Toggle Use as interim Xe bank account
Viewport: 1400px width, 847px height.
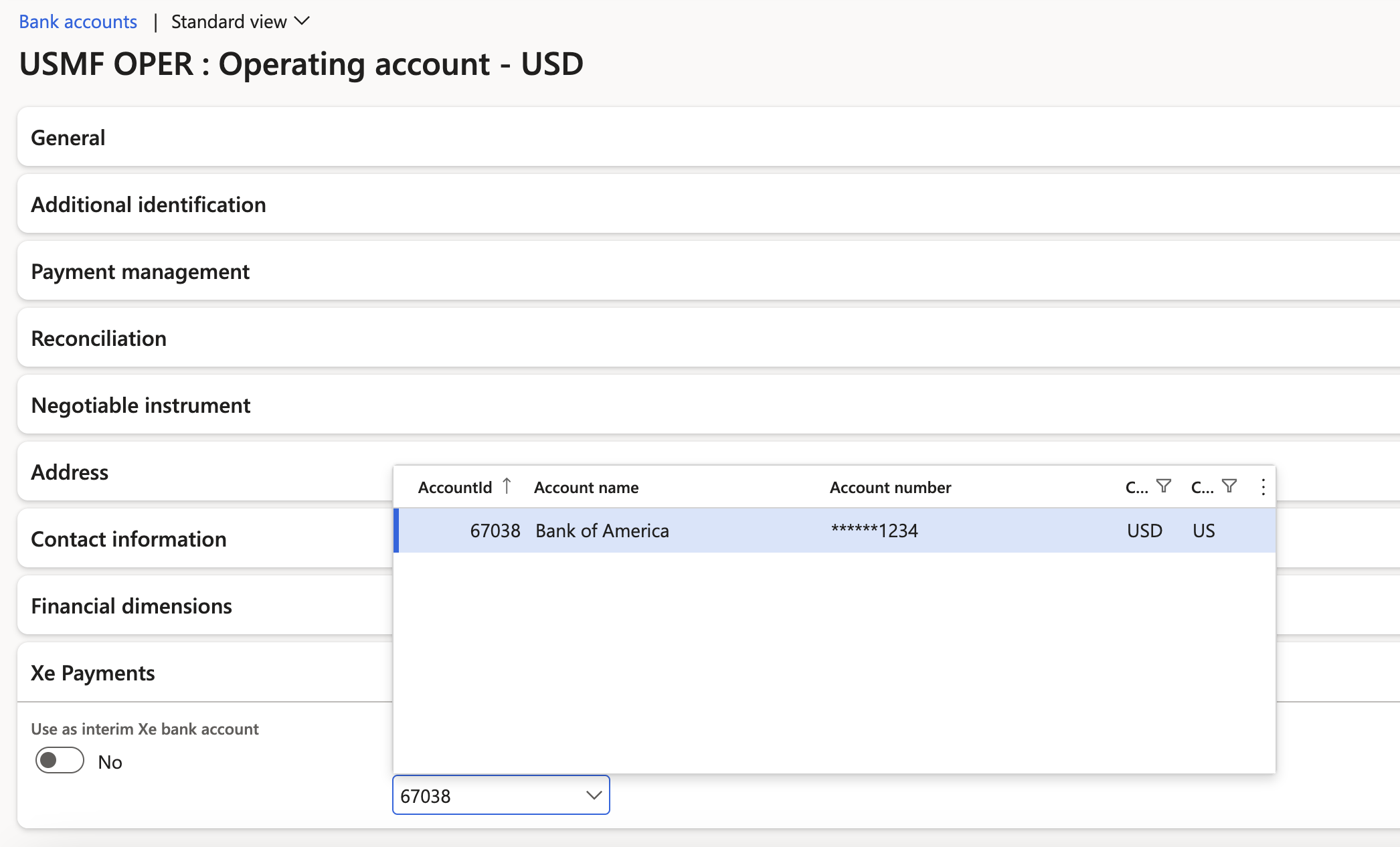(60, 761)
